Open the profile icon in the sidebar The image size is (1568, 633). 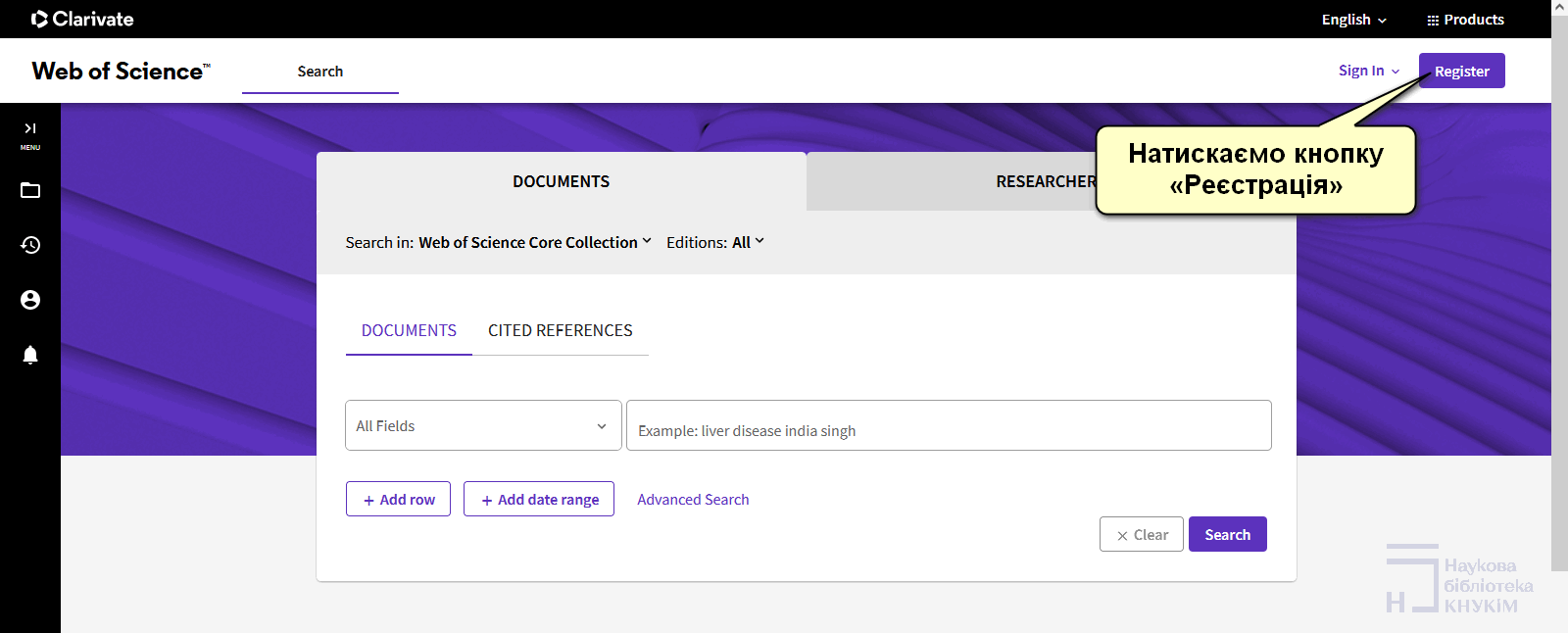click(x=30, y=300)
